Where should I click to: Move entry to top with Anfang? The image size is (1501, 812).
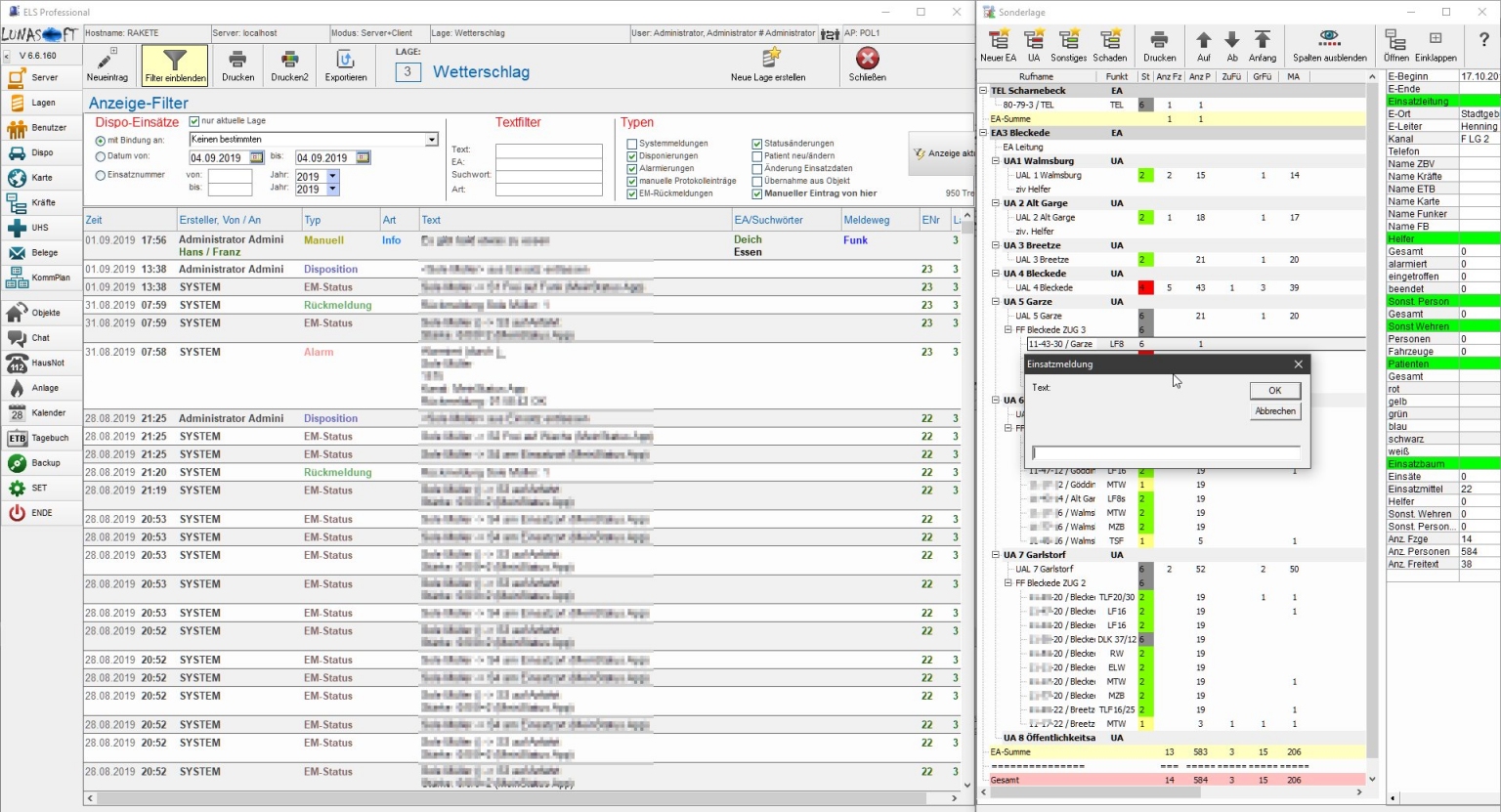[1263, 40]
